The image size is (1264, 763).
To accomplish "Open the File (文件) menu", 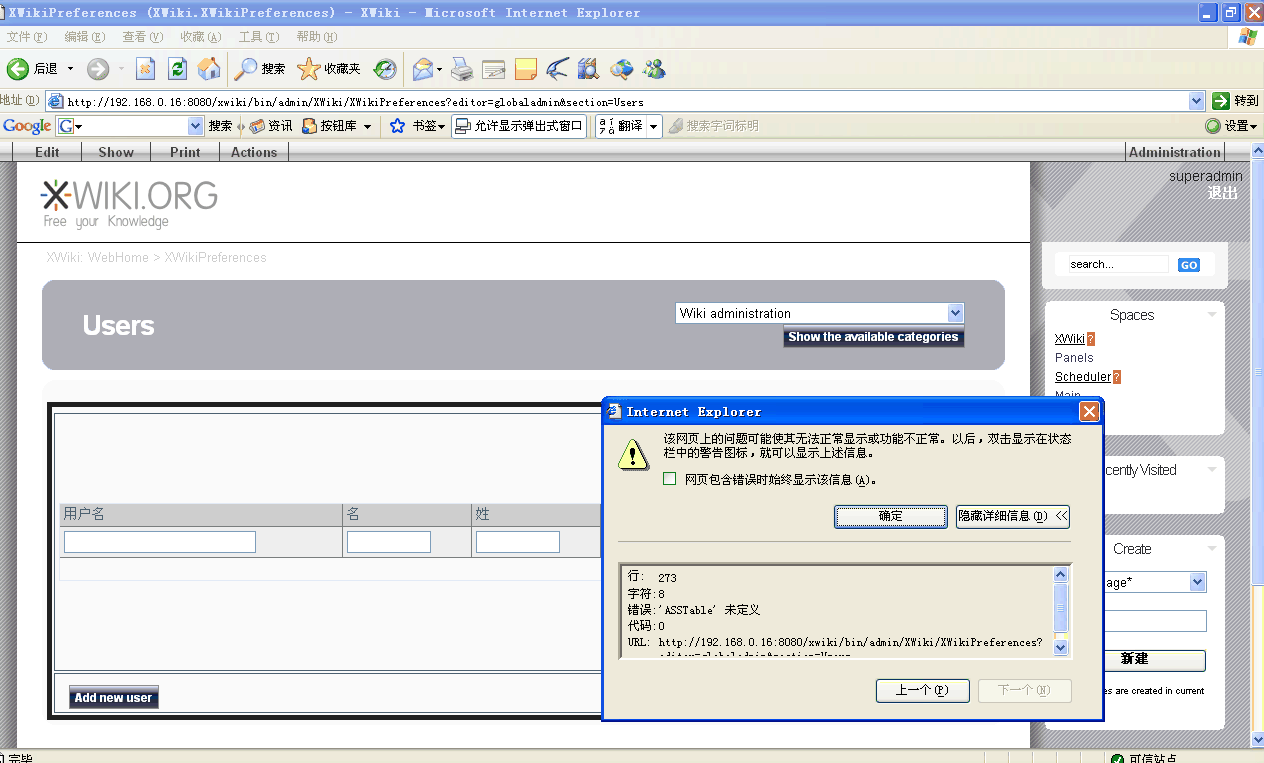I will pyautogui.click(x=27, y=37).
